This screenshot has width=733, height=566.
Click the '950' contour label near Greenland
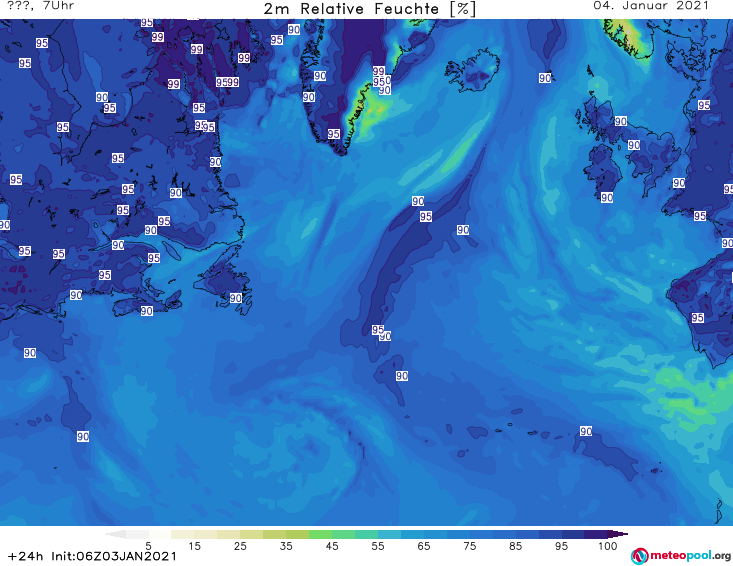click(381, 81)
